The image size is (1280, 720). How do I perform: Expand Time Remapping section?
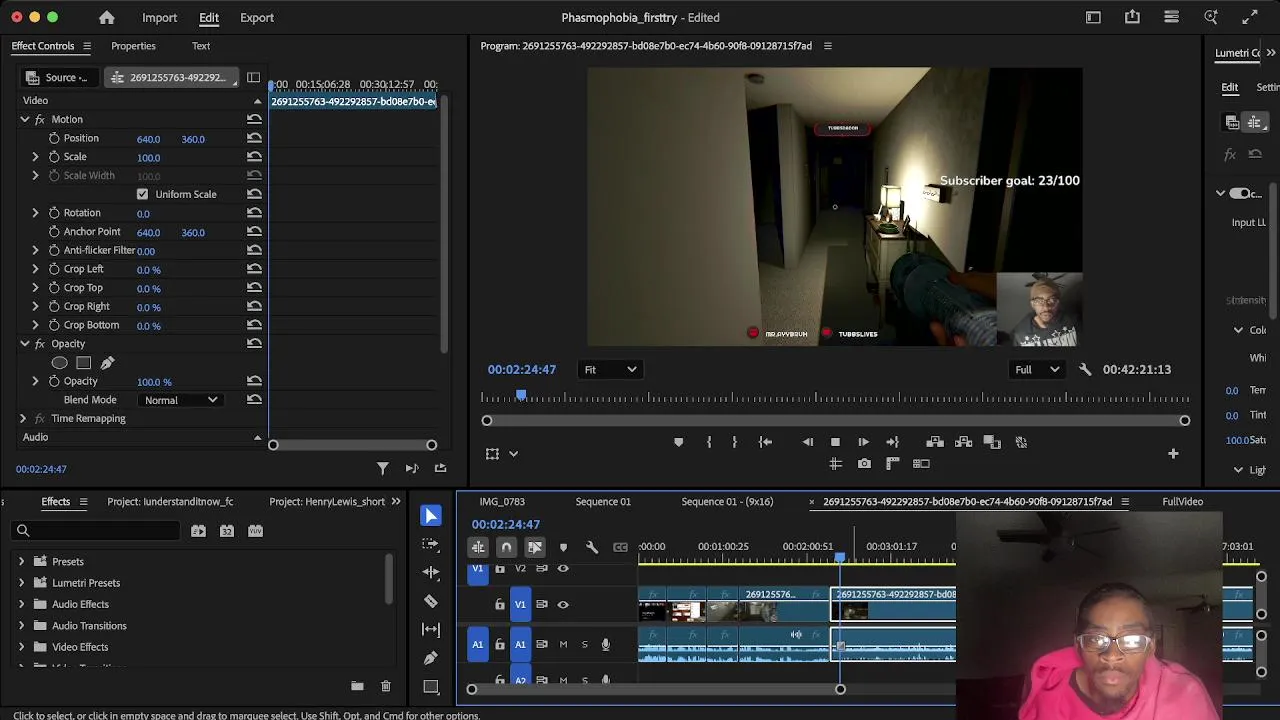[x=22, y=419]
